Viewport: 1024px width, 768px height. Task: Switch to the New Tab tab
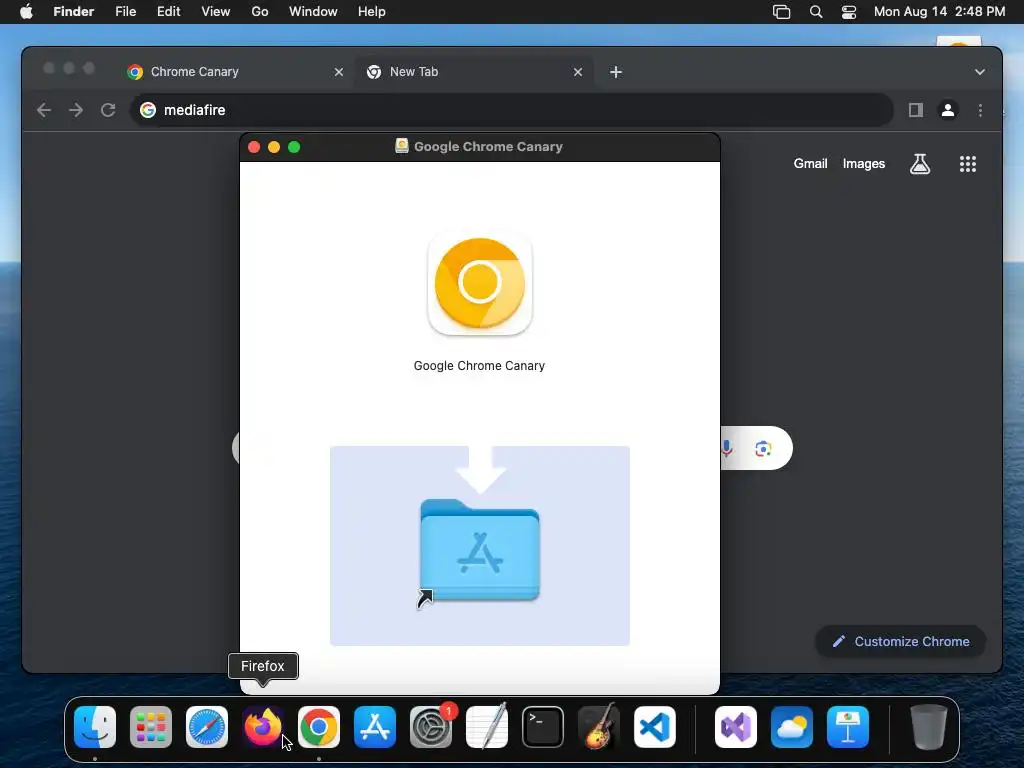click(x=473, y=72)
